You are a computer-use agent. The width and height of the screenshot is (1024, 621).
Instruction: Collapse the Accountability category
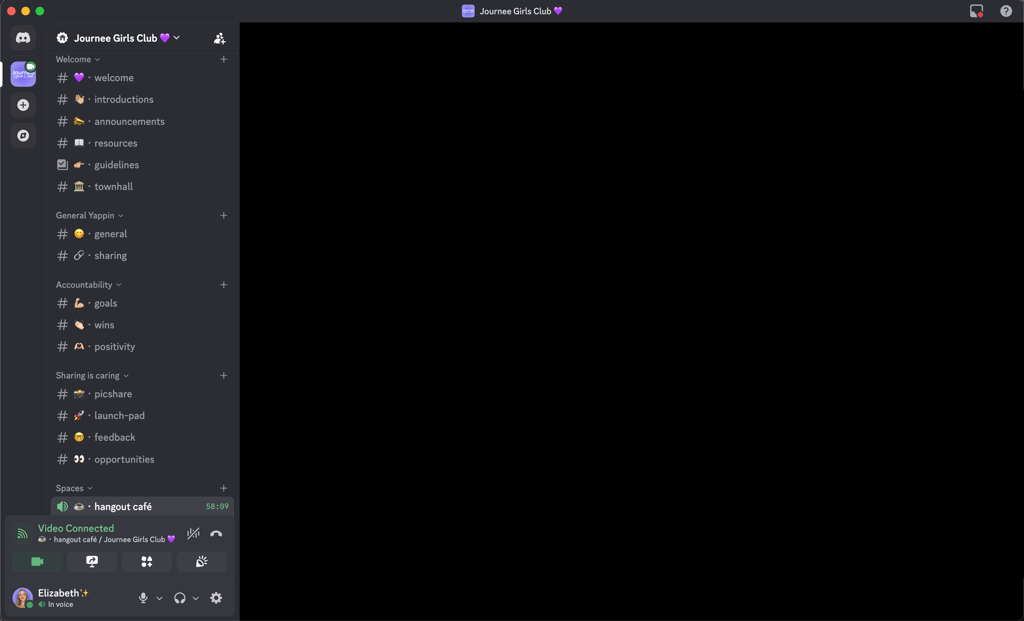tap(88, 285)
